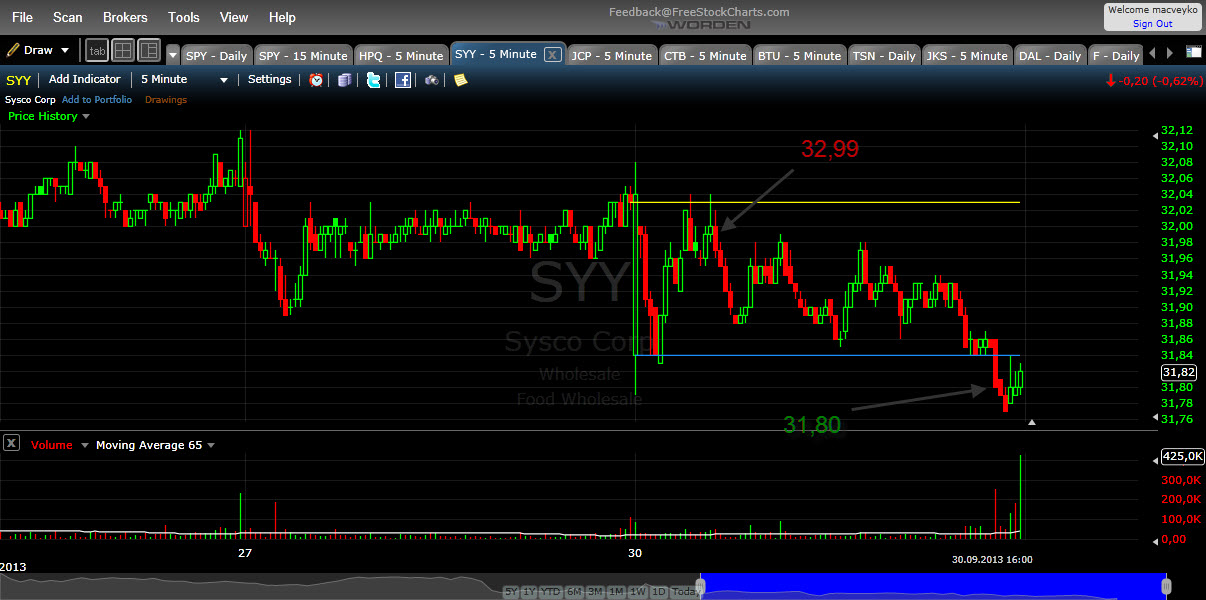Image resolution: width=1206 pixels, height=600 pixels.
Task: Switch to four-pane grid layout icon
Action: tap(123, 50)
